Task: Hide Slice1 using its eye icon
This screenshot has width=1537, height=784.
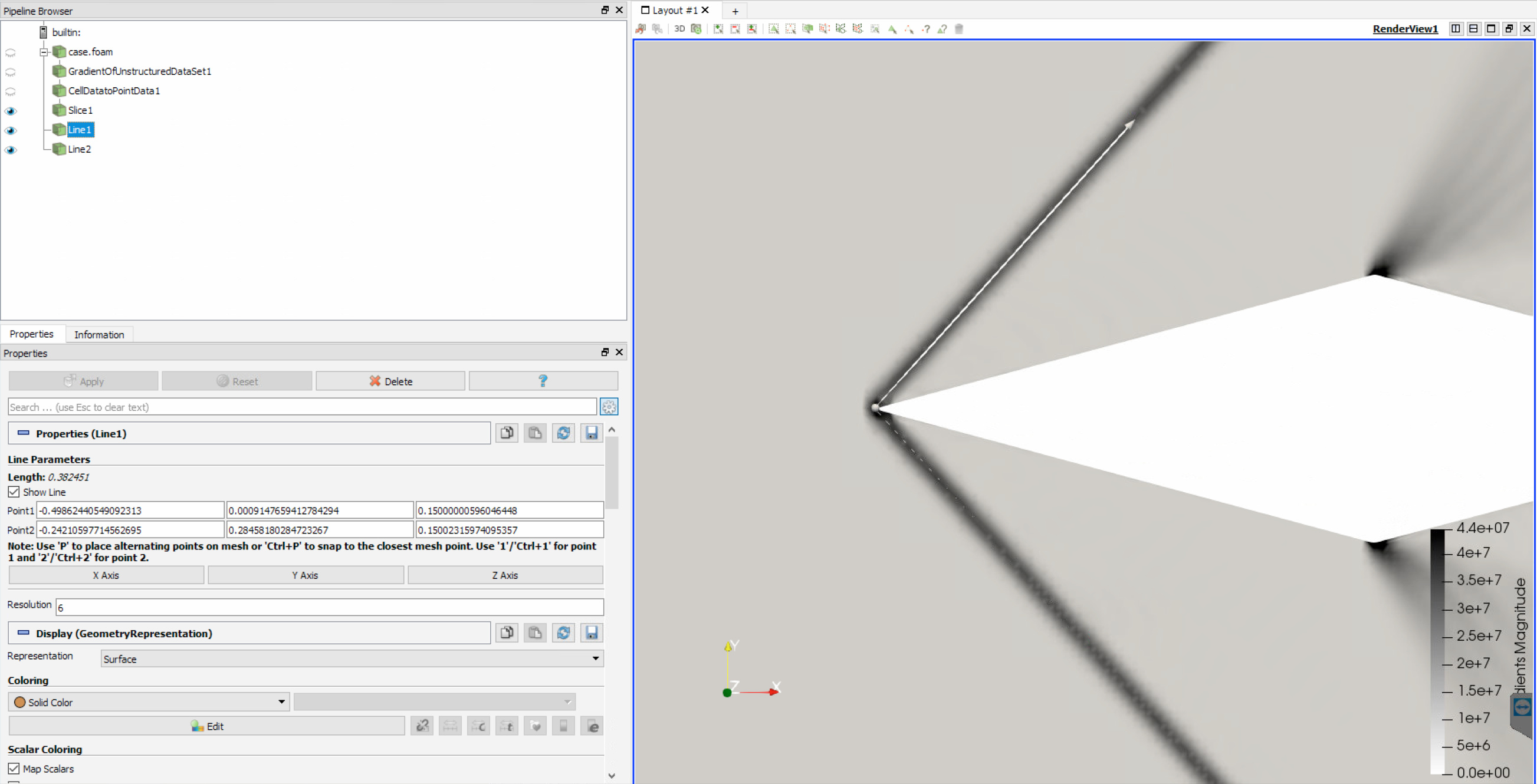Action: coord(11,111)
